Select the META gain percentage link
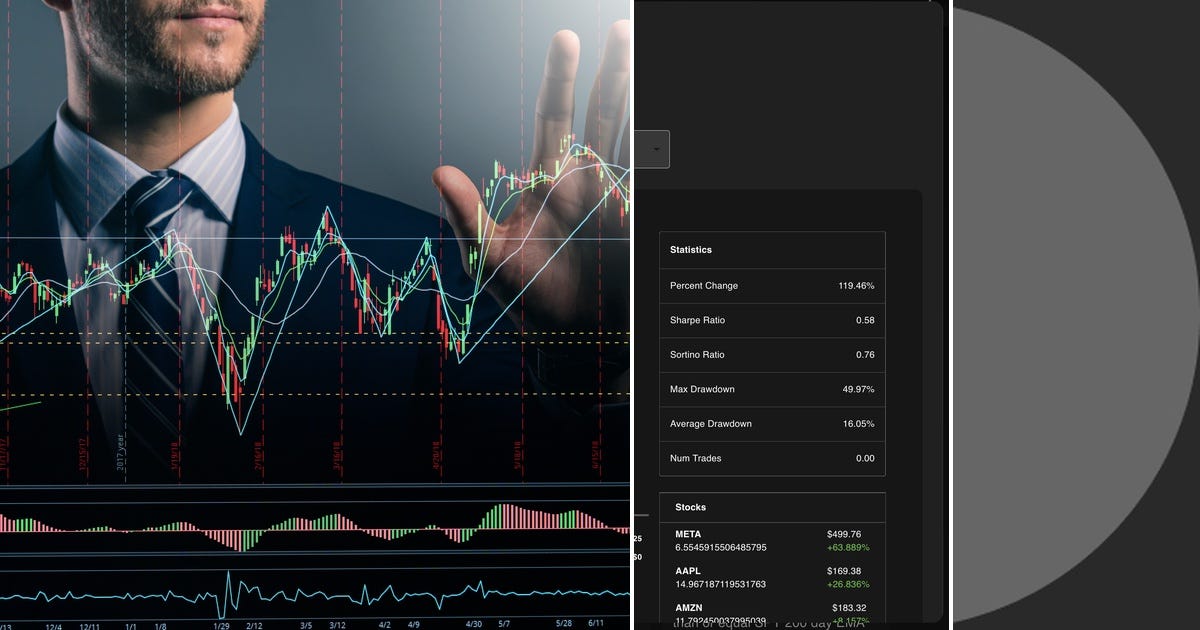The image size is (1200, 630). point(849,547)
